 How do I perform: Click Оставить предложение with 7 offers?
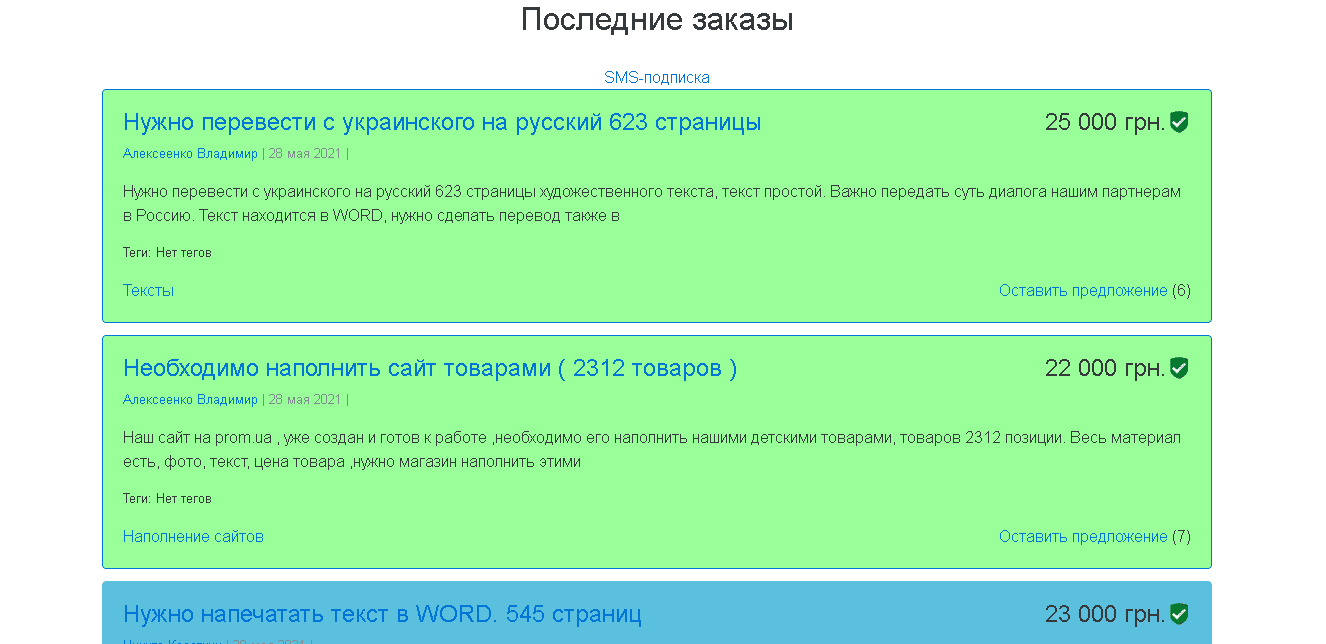coord(1082,537)
